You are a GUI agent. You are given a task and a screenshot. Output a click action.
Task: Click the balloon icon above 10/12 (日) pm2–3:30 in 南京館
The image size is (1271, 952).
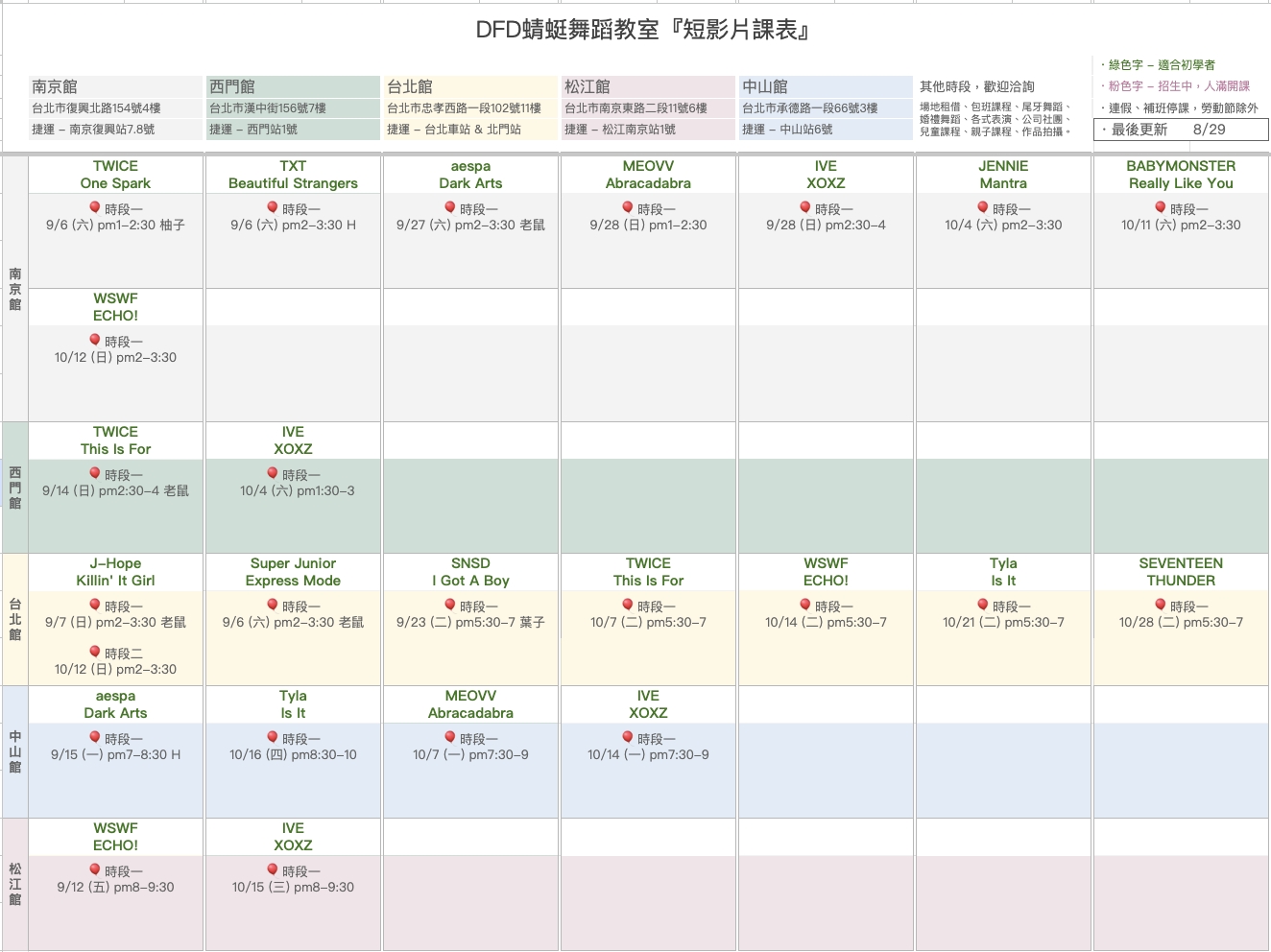95,340
